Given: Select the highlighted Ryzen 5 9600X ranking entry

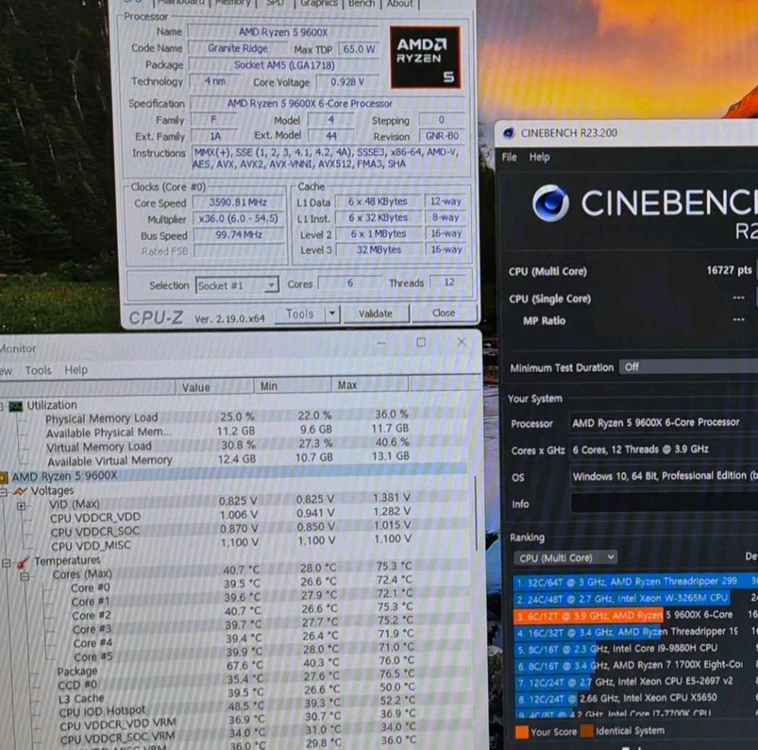Looking at the screenshot, I should coord(635,615).
